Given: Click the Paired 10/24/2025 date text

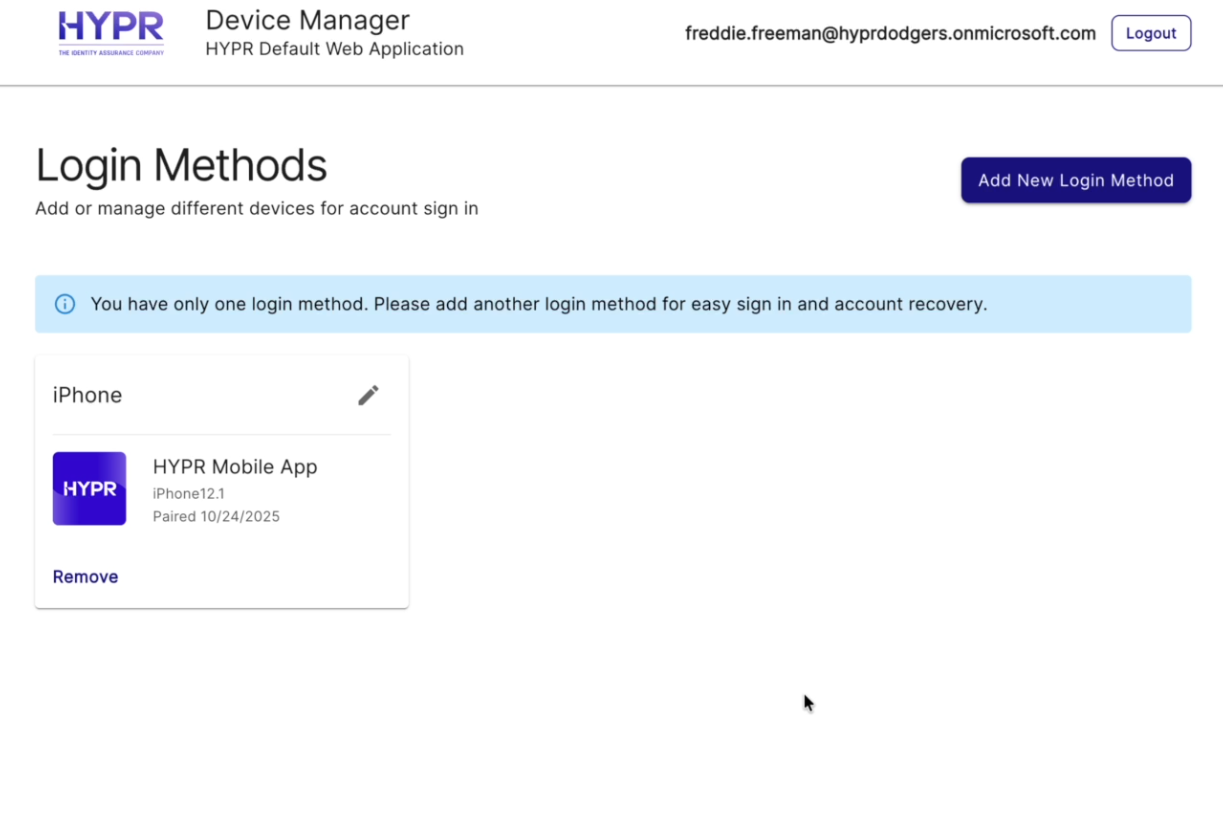Looking at the screenshot, I should [x=216, y=517].
